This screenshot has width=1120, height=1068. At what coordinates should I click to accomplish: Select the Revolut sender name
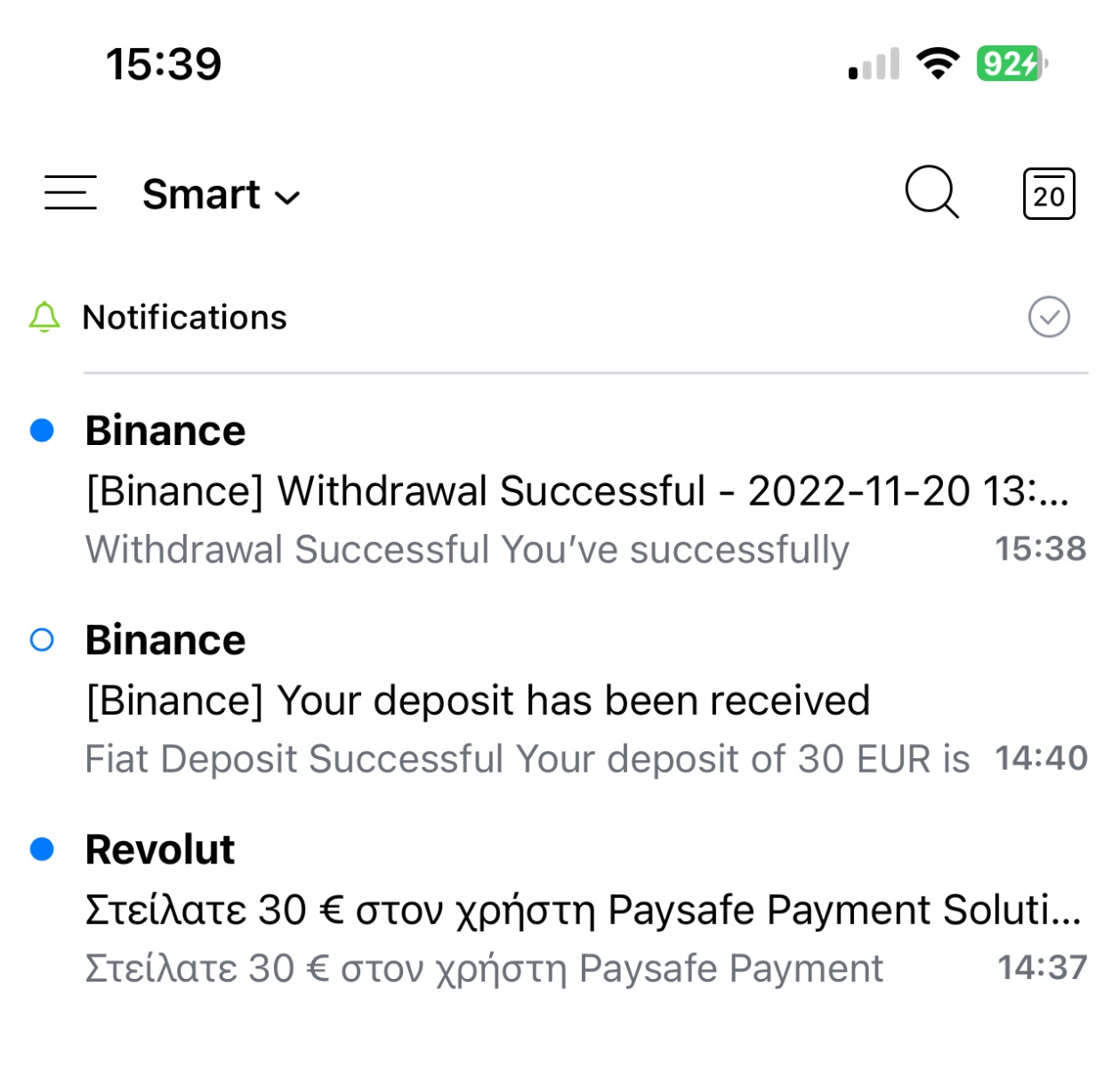tap(160, 849)
